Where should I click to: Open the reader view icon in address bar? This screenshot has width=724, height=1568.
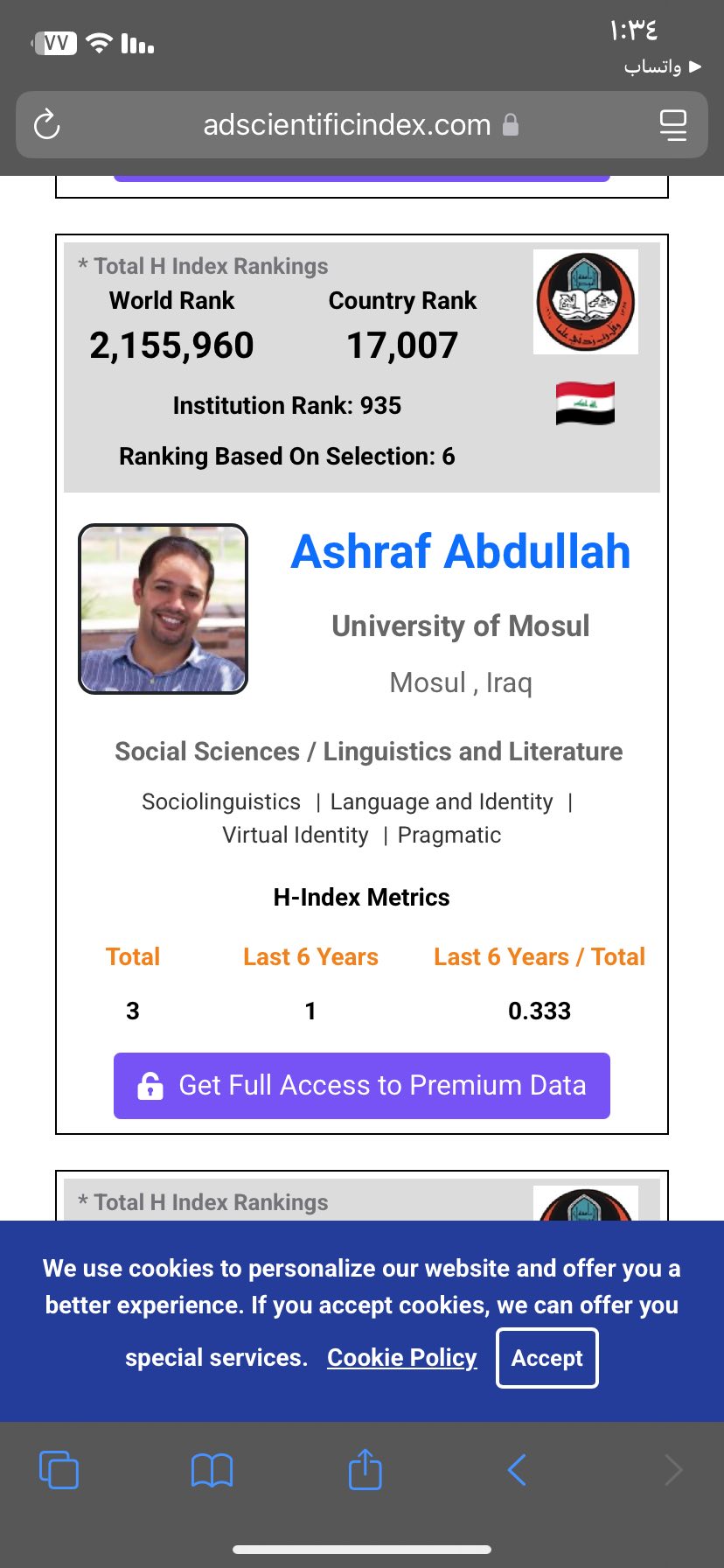pos(672,125)
